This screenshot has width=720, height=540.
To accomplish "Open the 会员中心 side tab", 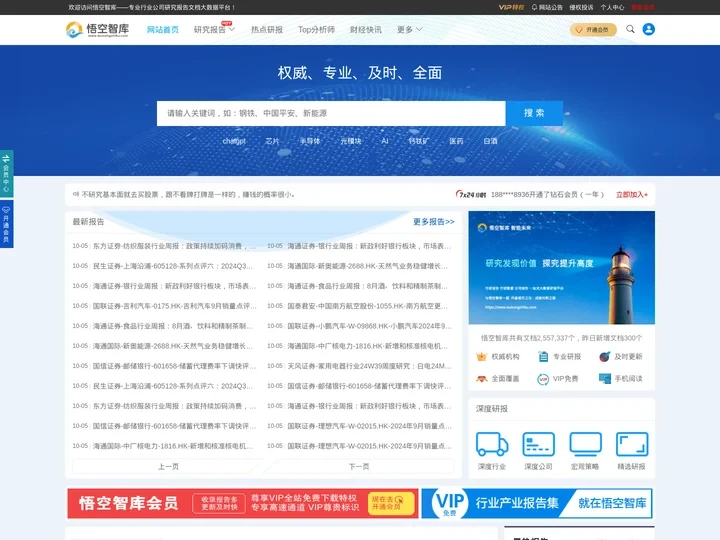I will coord(6,174).
